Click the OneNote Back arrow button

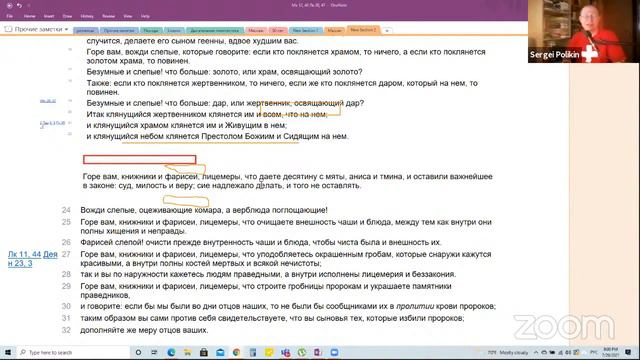(9, 6)
